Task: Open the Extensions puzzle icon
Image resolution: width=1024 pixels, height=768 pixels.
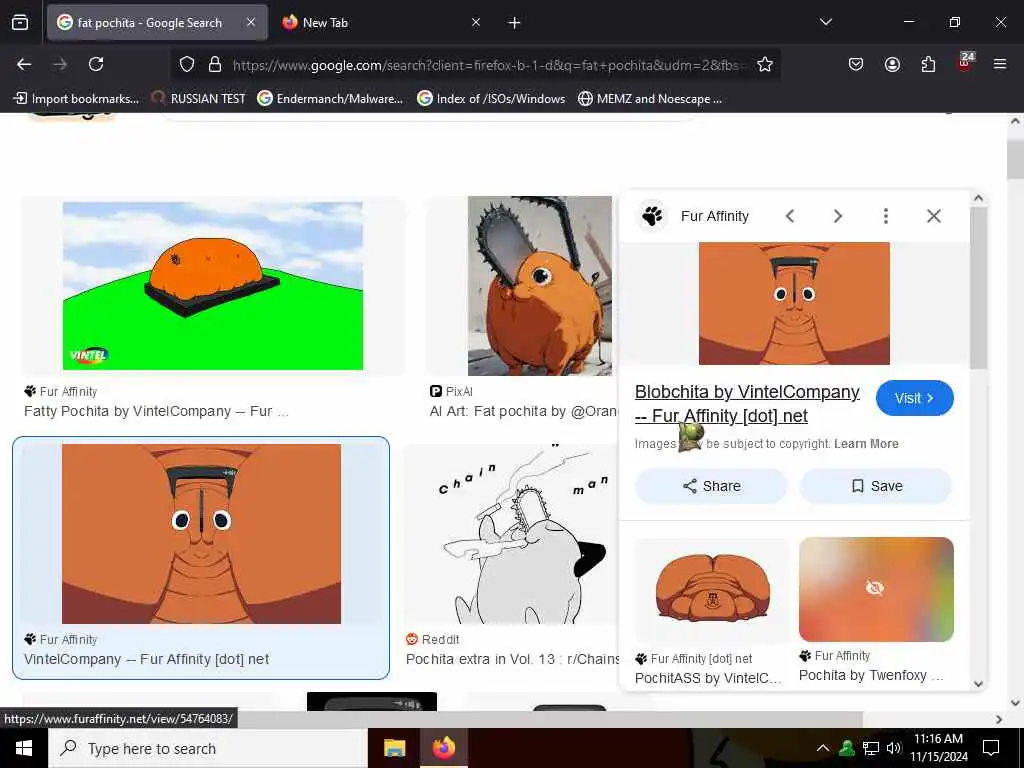Action: pyautogui.click(x=928, y=64)
